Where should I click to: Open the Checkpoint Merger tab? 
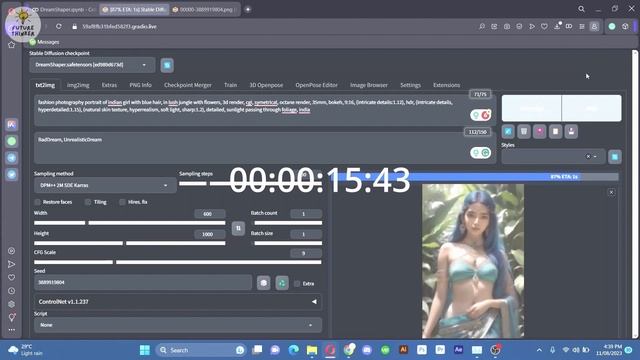[188, 85]
